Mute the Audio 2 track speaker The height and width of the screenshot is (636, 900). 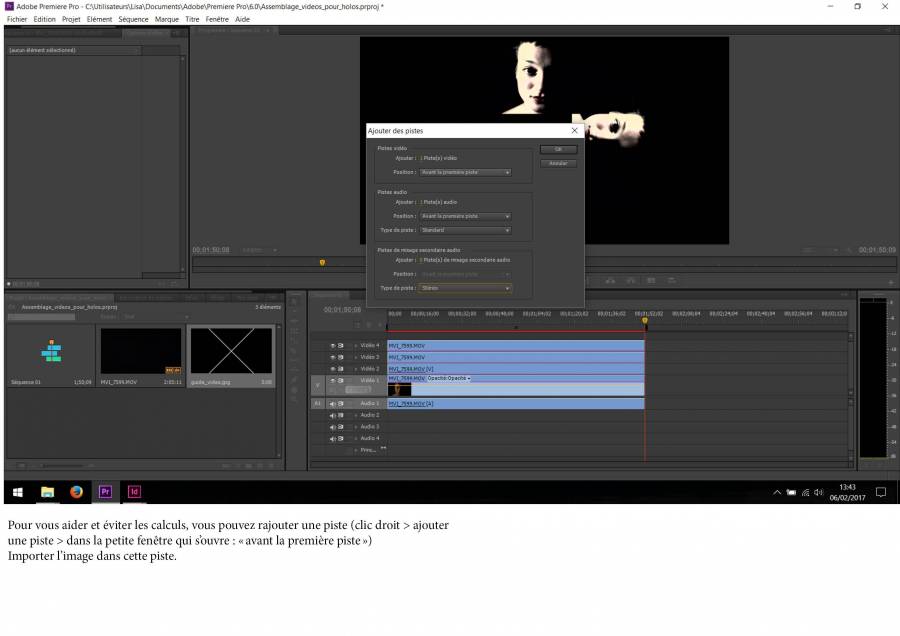point(333,416)
